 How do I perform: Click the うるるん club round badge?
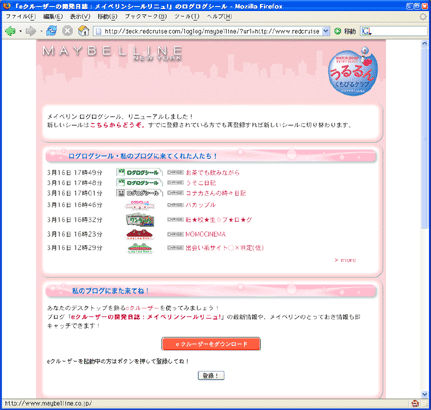(353, 71)
